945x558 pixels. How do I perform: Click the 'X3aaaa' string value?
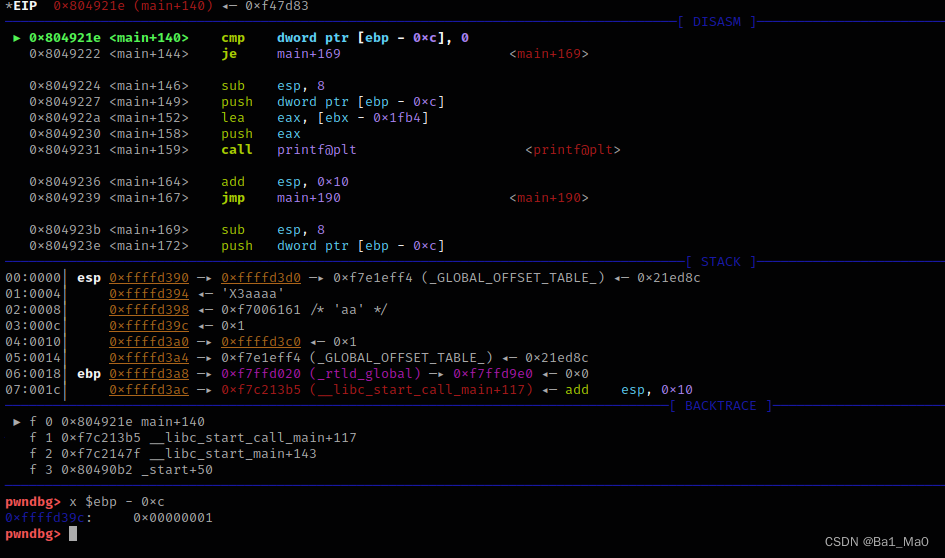[253, 293]
